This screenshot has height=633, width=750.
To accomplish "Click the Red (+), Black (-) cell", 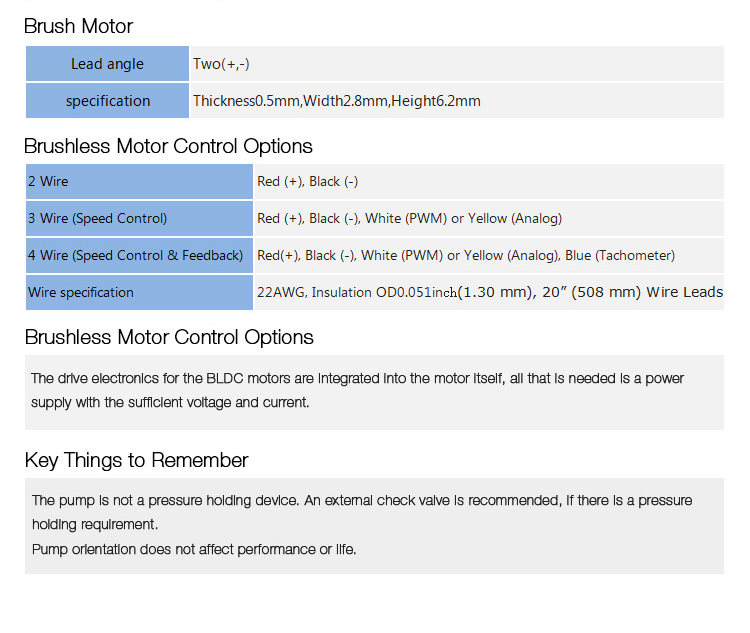I will point(489,181).
